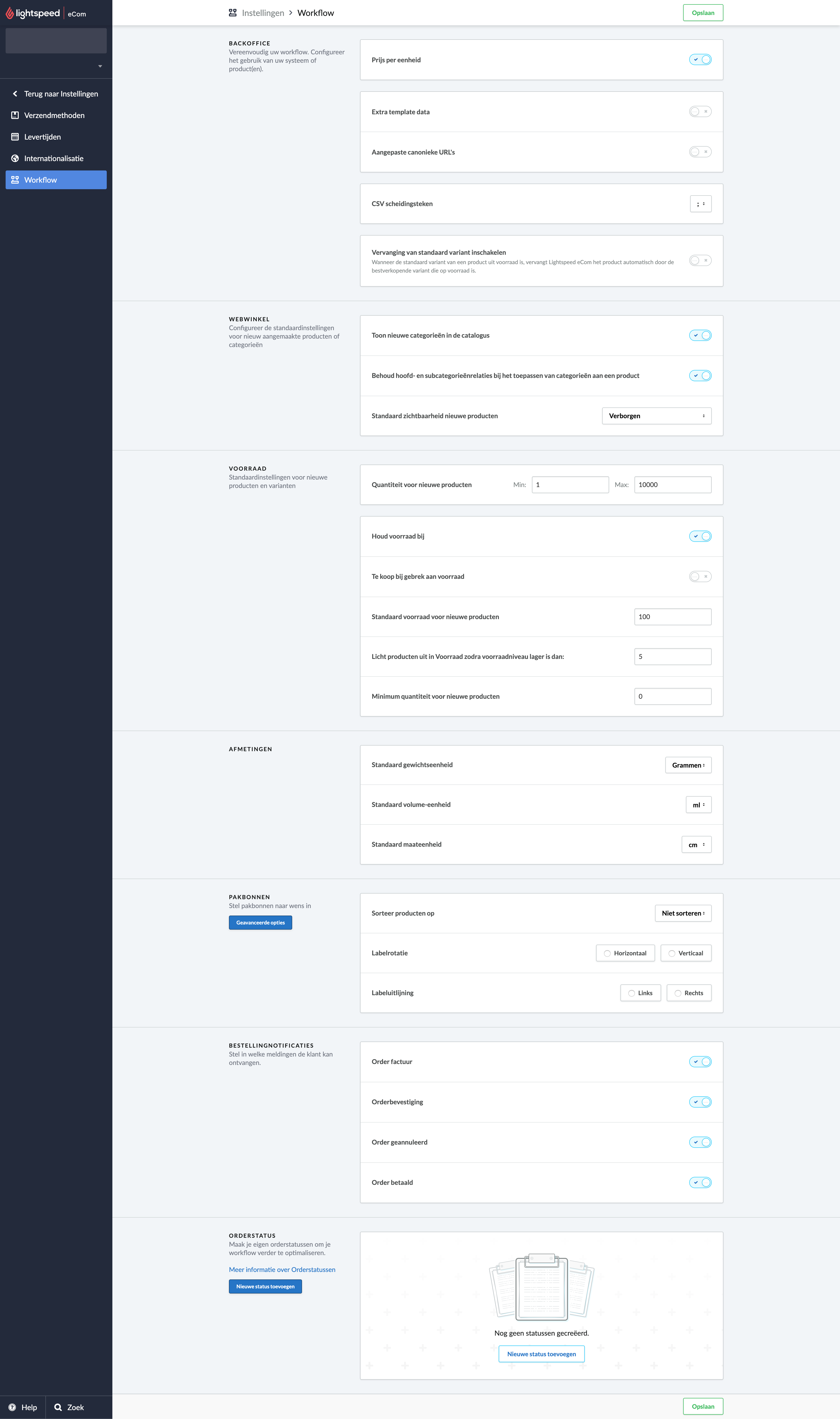Click the Min quantity input field
Viewport: 840px width, 1419px height.
click(x=570, y=484)
